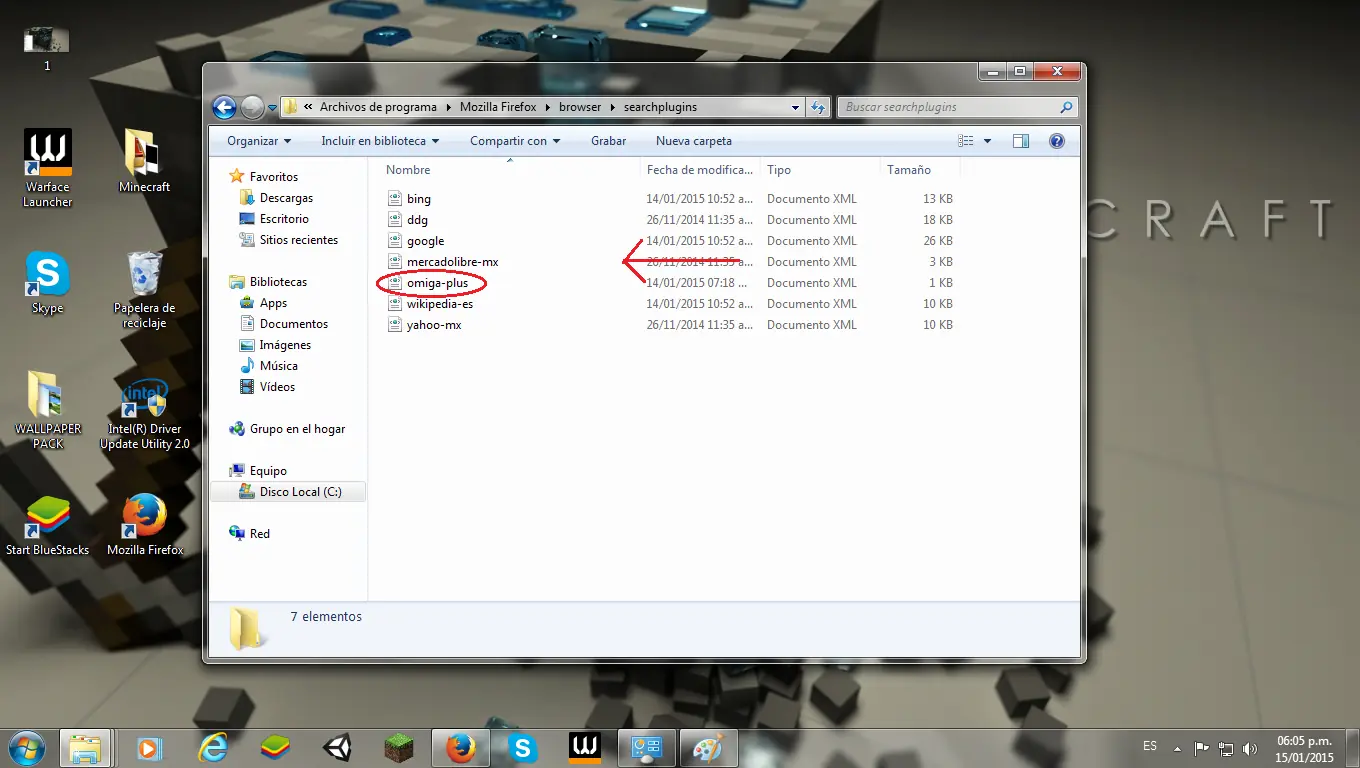Click the Mozilla Firefox breadcrumb segment
This screenshot has width=1360, height=768.
click(498, 107)
